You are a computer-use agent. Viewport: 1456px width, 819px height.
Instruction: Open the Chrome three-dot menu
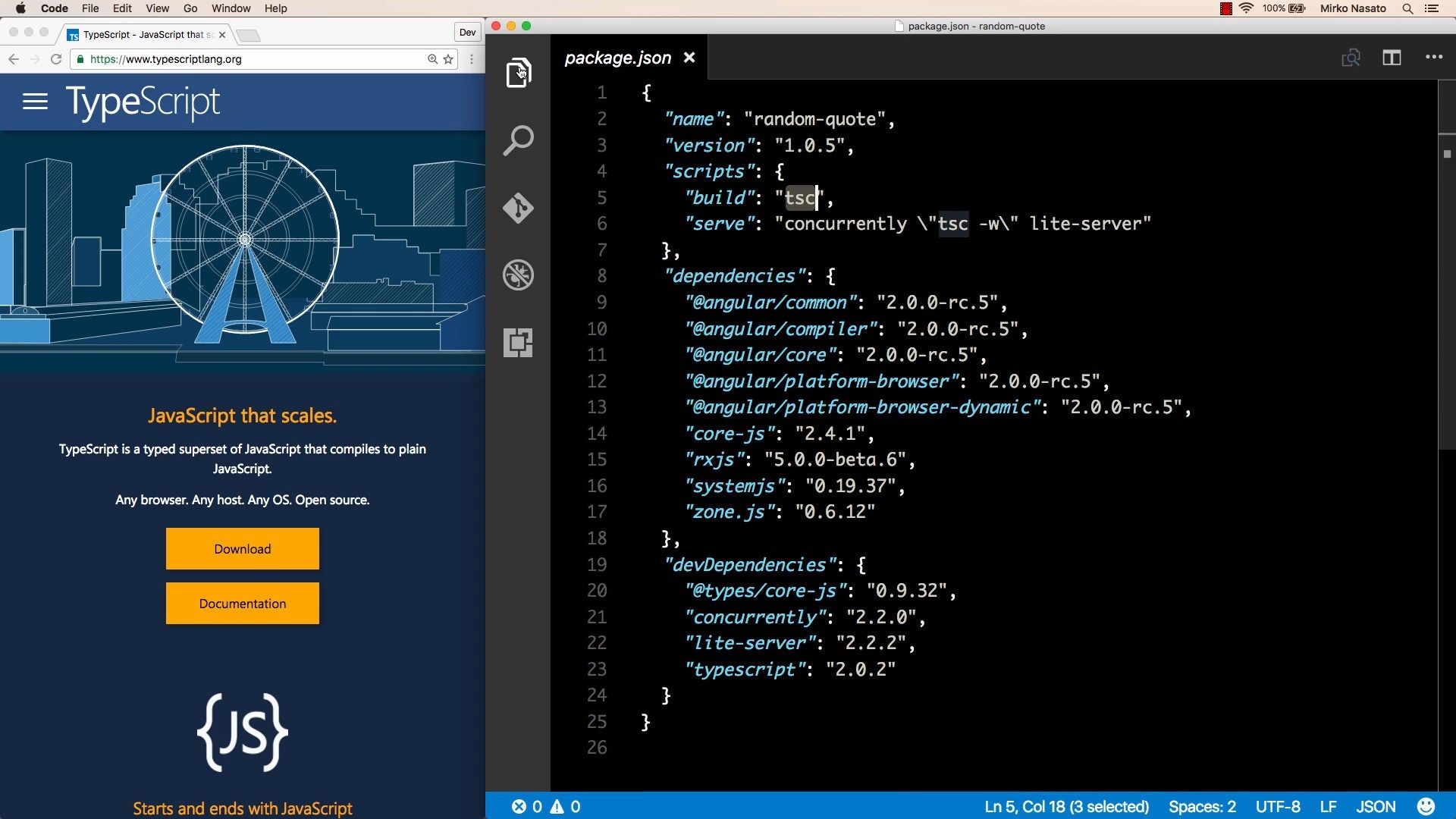pyautogui.click(x=472, y=58)
